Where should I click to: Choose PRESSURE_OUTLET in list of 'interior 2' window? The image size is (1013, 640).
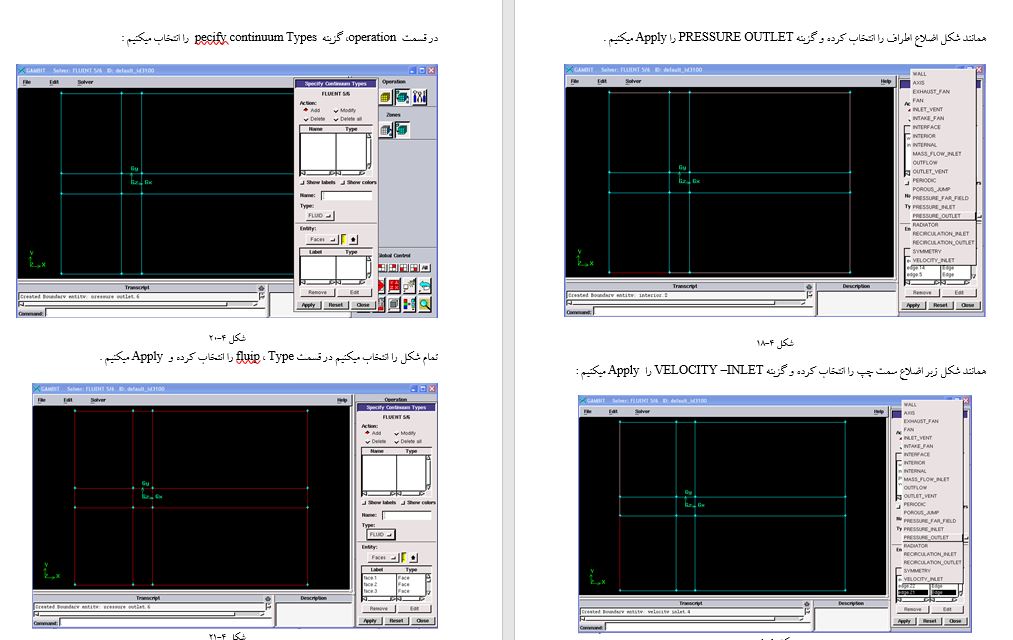click(936, 216)
